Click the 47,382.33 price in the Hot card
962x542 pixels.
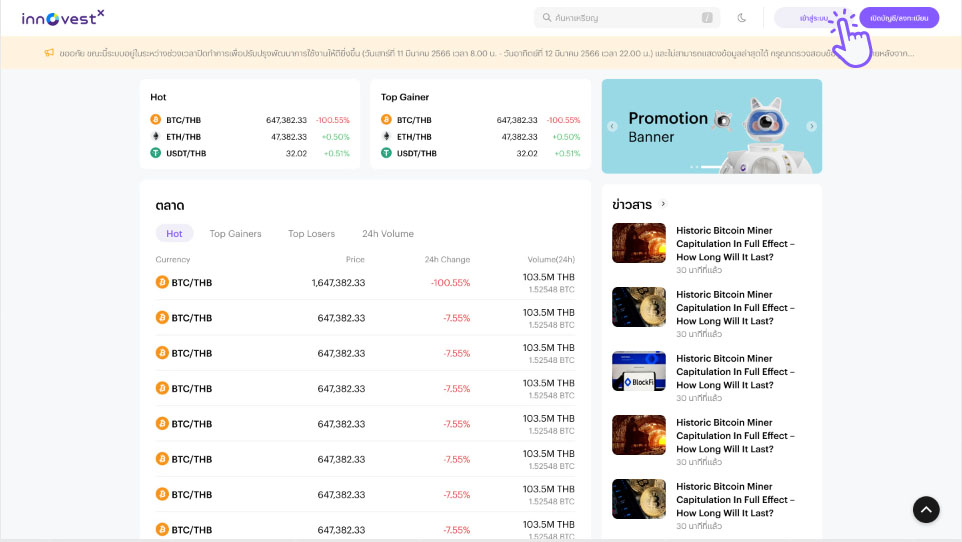[289, 137]
